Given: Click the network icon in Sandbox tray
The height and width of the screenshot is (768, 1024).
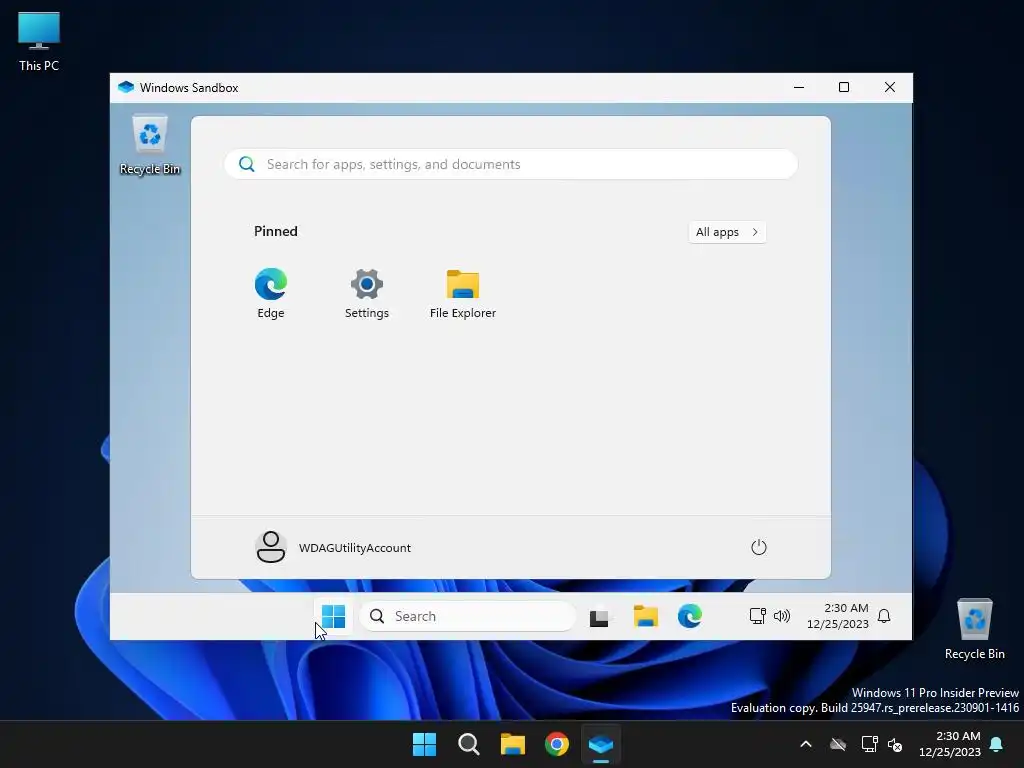Looking at the screenshot, I should click(x=758, y=616).
